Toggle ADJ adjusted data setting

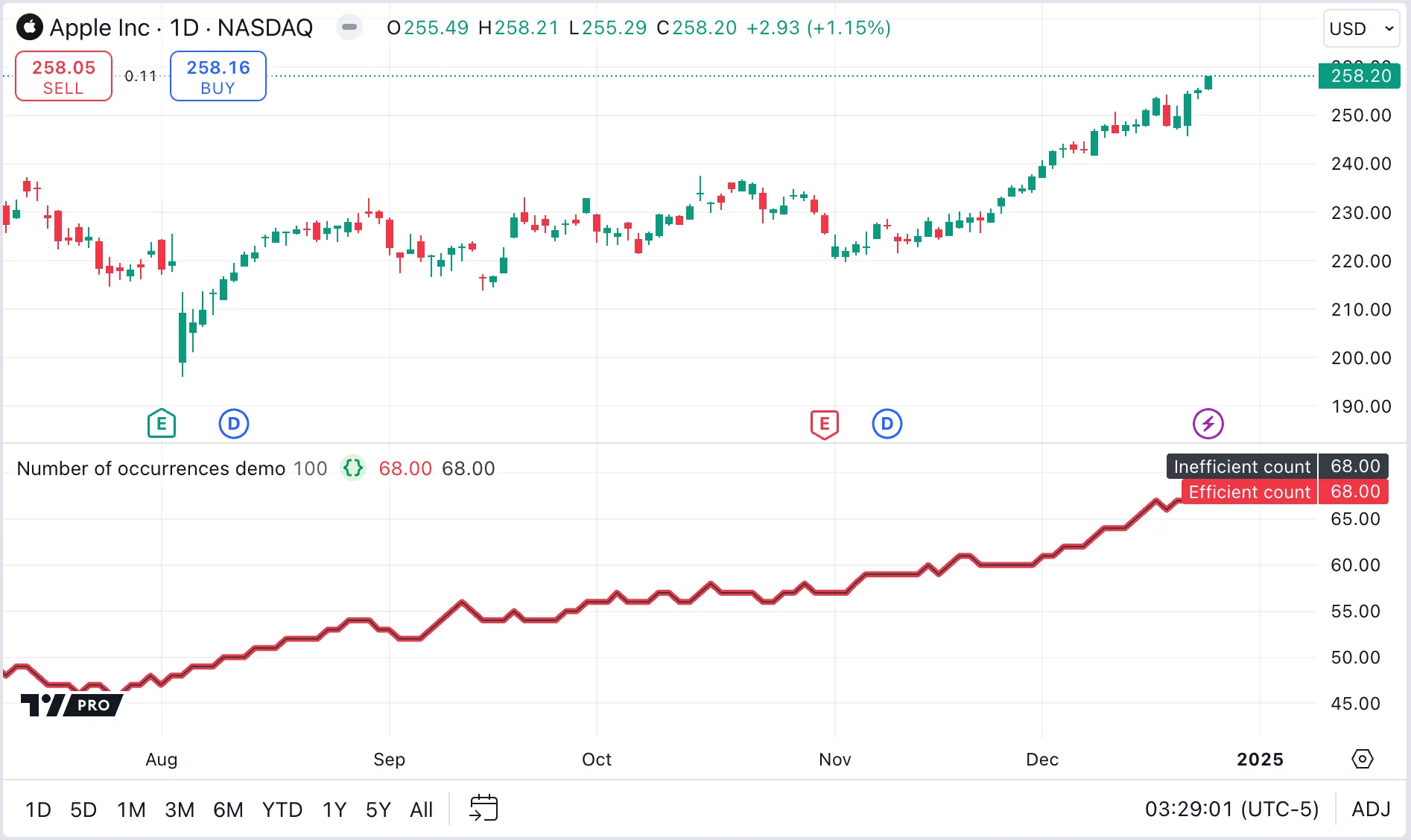[1371, 809]
